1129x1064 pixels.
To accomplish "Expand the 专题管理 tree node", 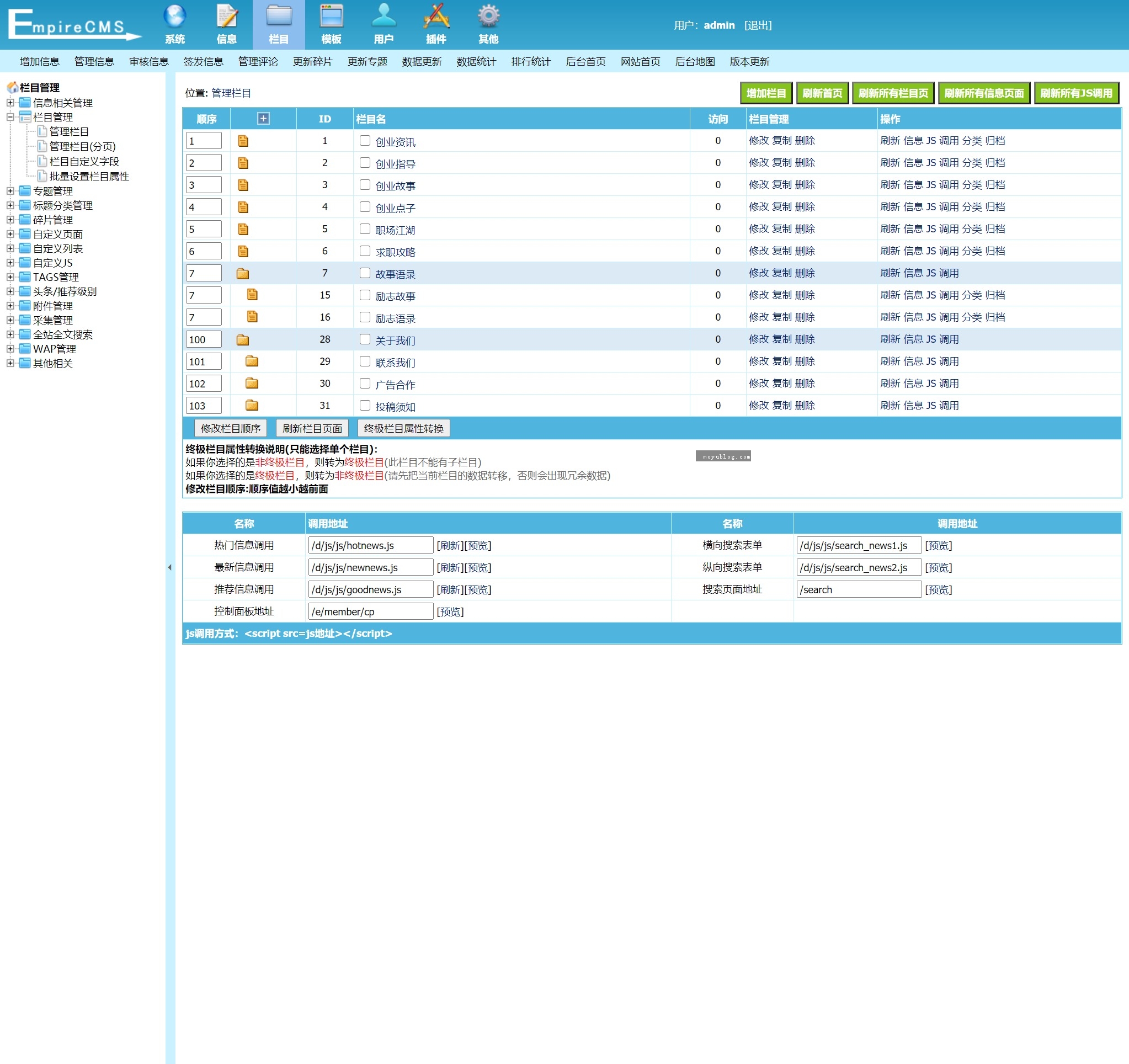I will tap(10, 191).
